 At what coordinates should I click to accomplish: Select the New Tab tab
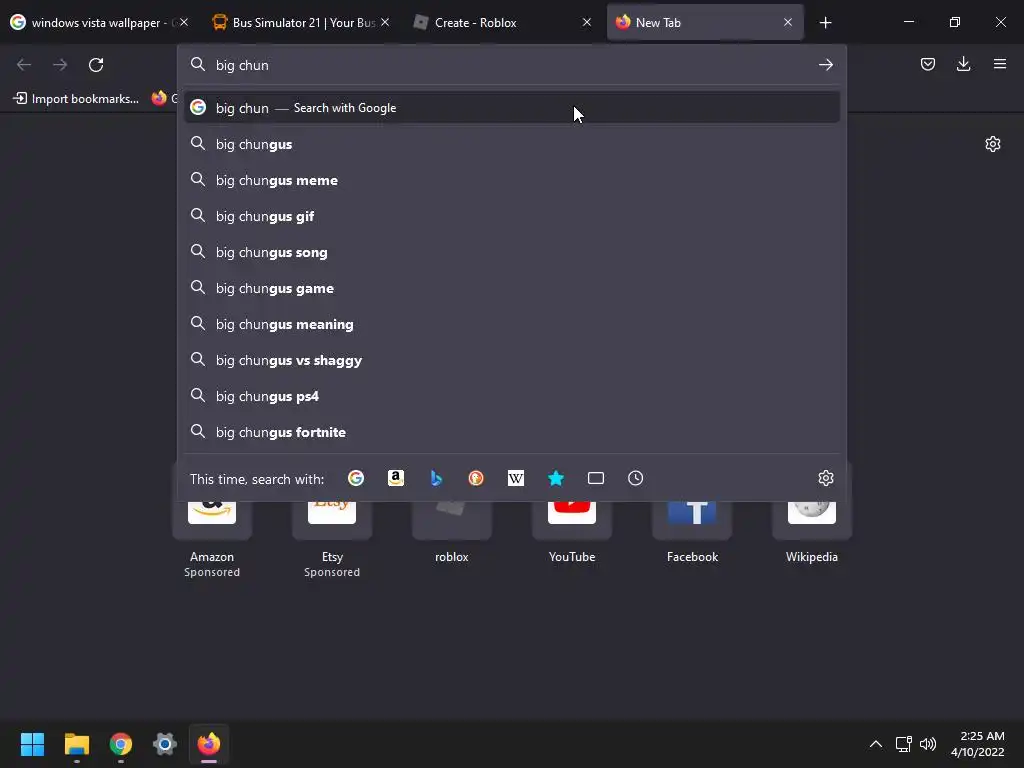pos(705,23)
